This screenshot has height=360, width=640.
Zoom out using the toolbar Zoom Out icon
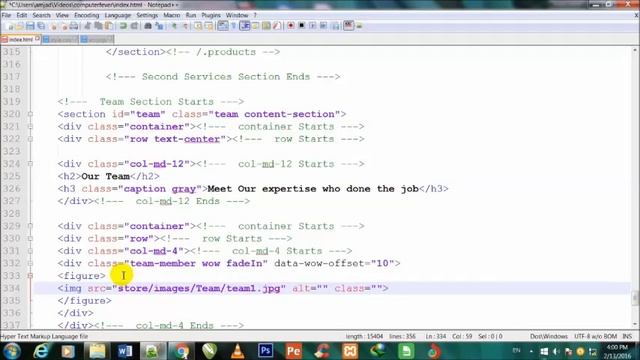point(185,26)
